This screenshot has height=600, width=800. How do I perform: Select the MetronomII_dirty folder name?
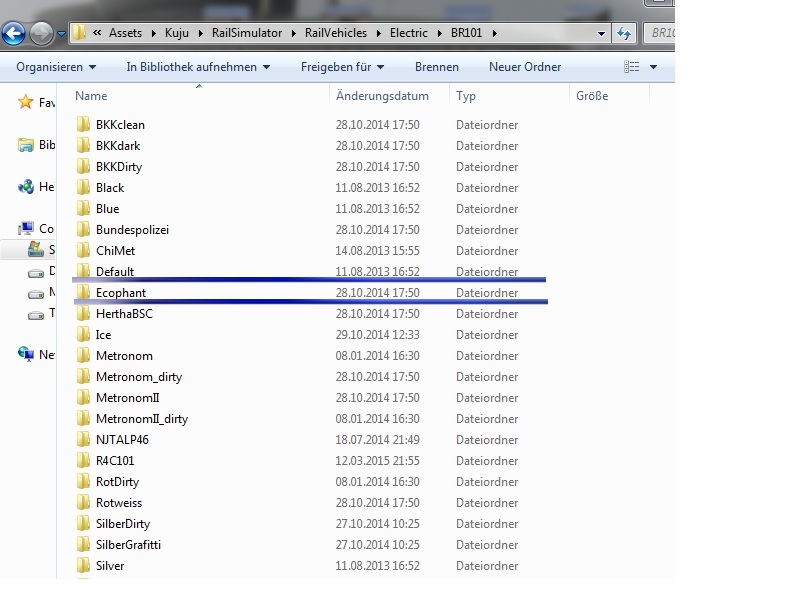click(142, 419)
